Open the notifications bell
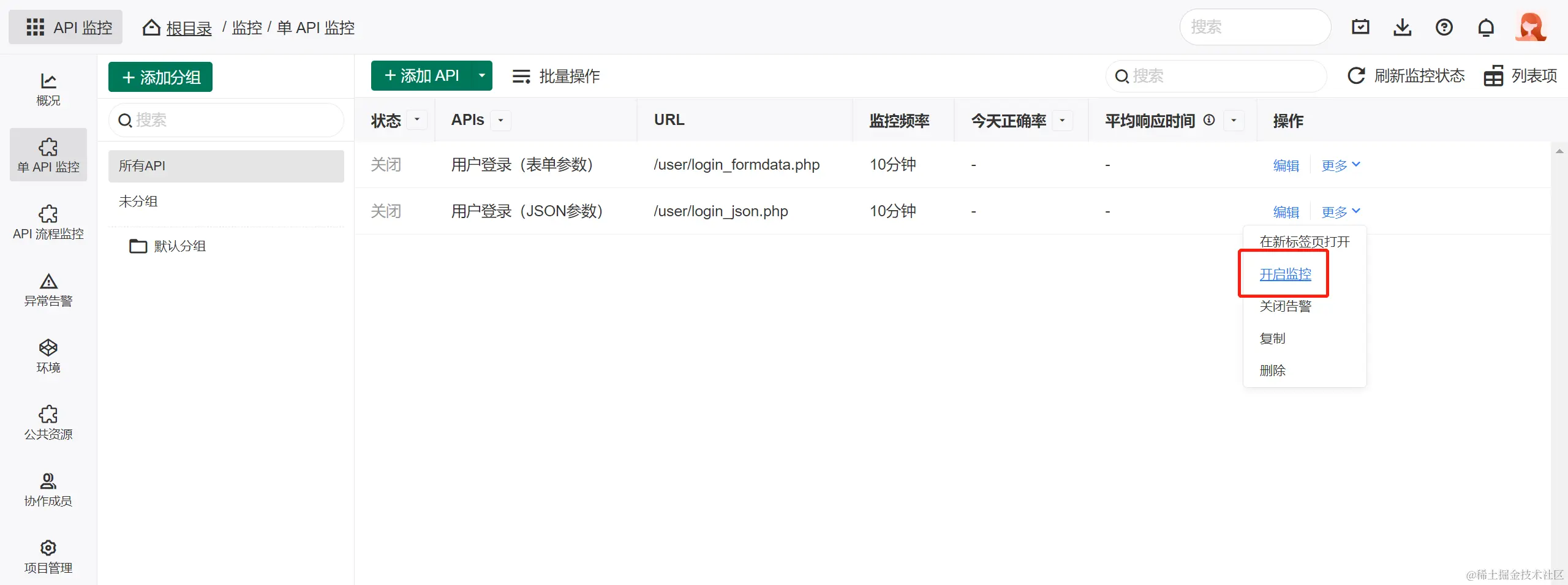The width and height of the screenshot is (1568, 585). pos(1486,27)
